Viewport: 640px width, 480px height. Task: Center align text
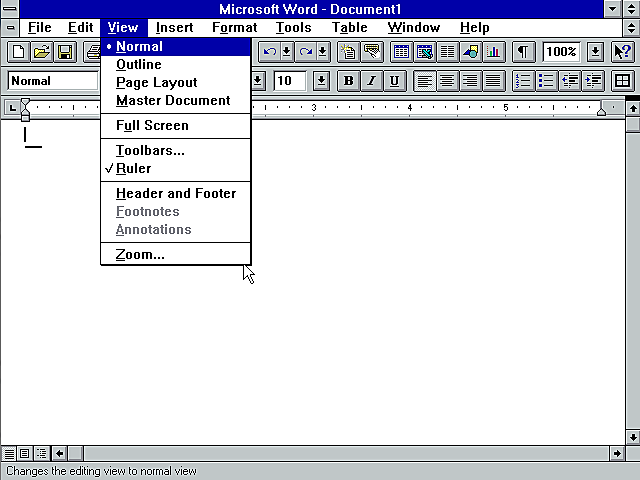click(x=447, y=81)
